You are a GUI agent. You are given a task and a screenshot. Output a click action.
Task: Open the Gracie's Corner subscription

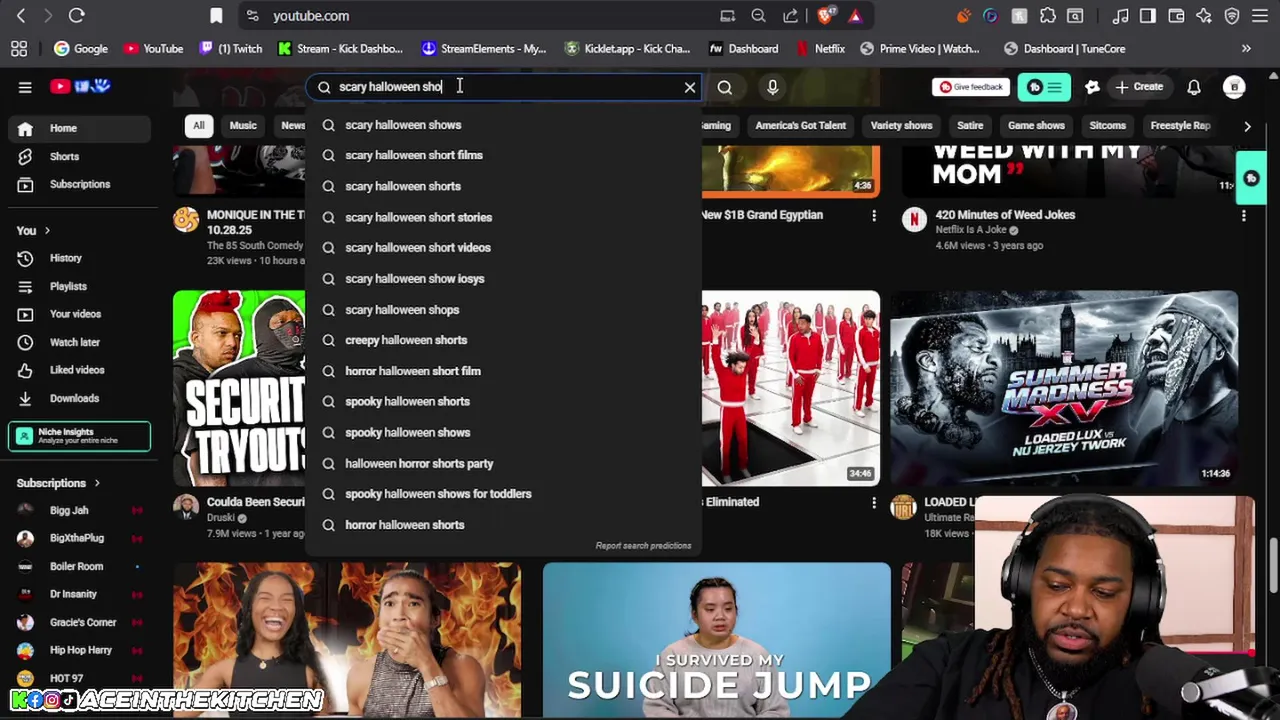[79, 622]
